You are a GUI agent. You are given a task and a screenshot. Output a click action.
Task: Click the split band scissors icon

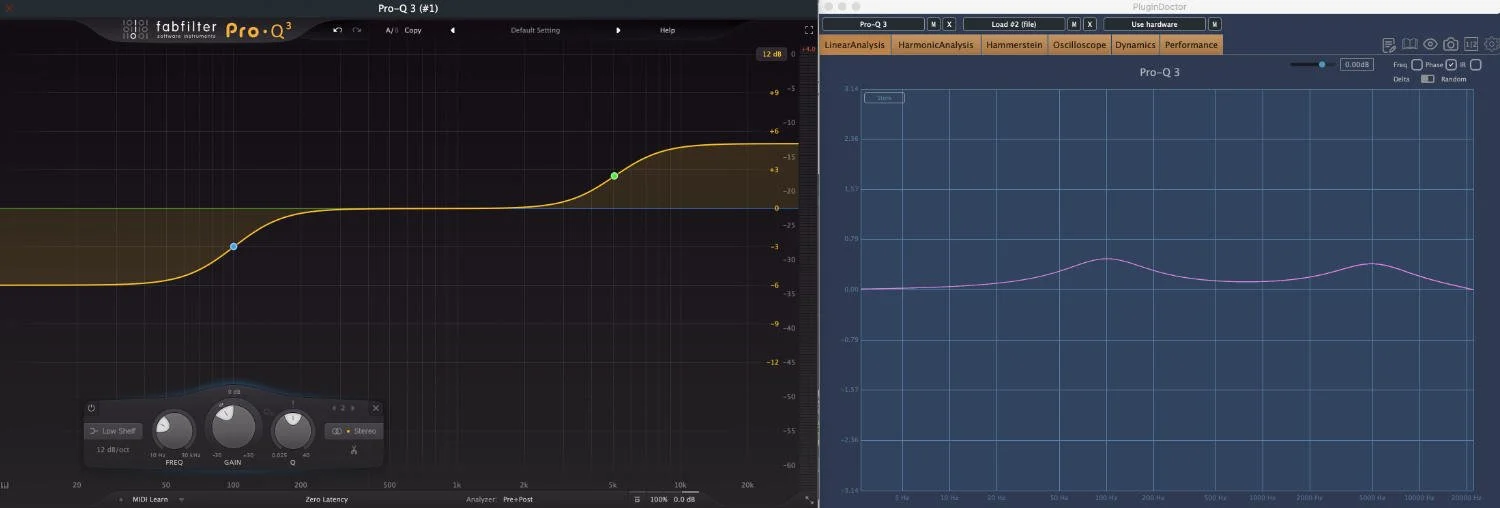pyautogui.click(x=354, y=450)
